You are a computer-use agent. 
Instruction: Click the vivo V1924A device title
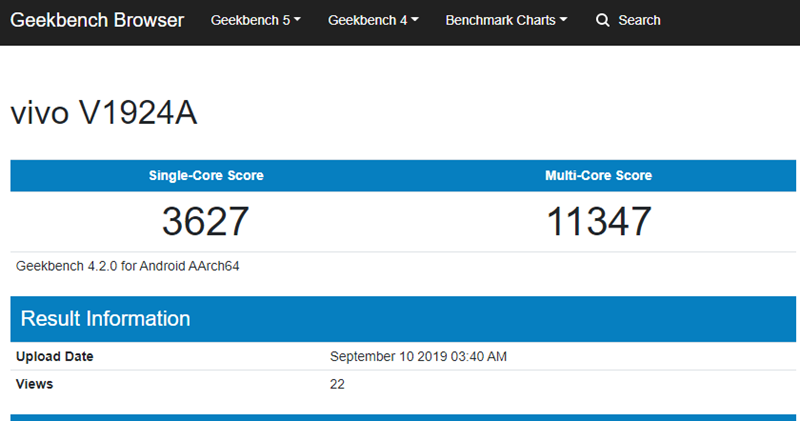103,114
